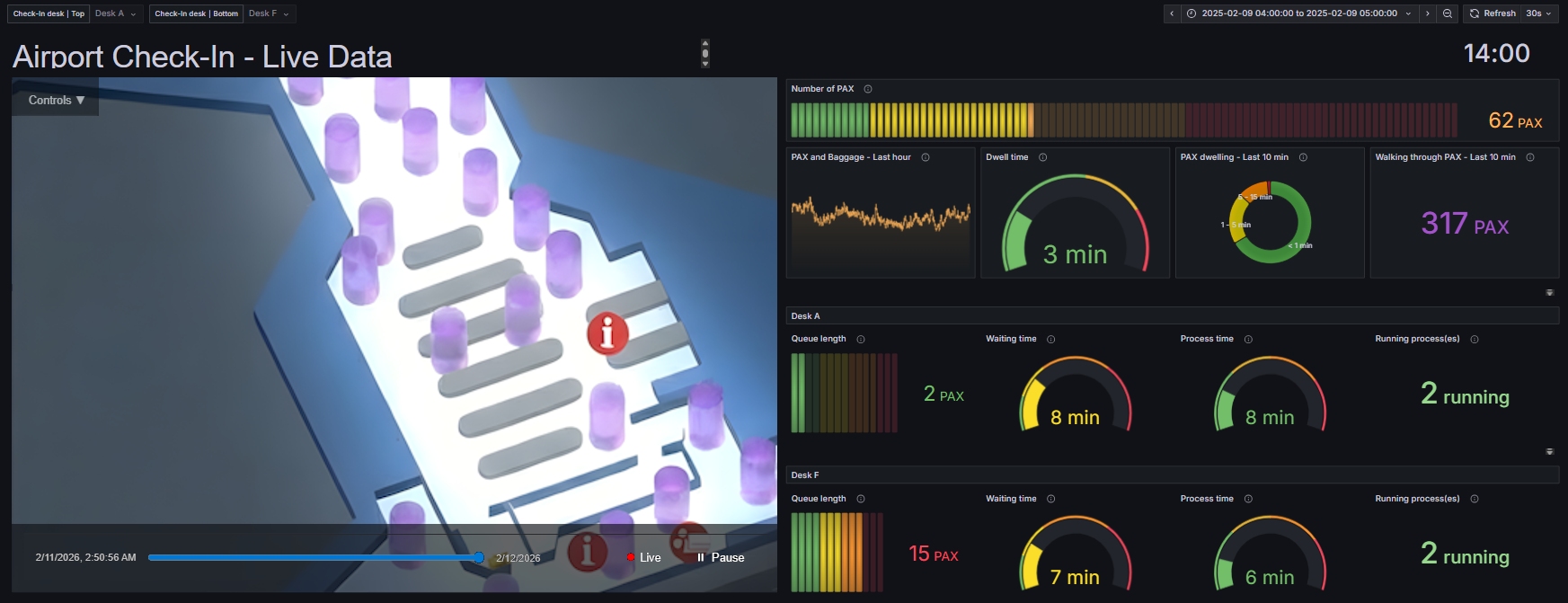Viewport: 1568px width, 603px height.
Task: Show Dwell time panel info icon
Action: (x=1043, y=157)
